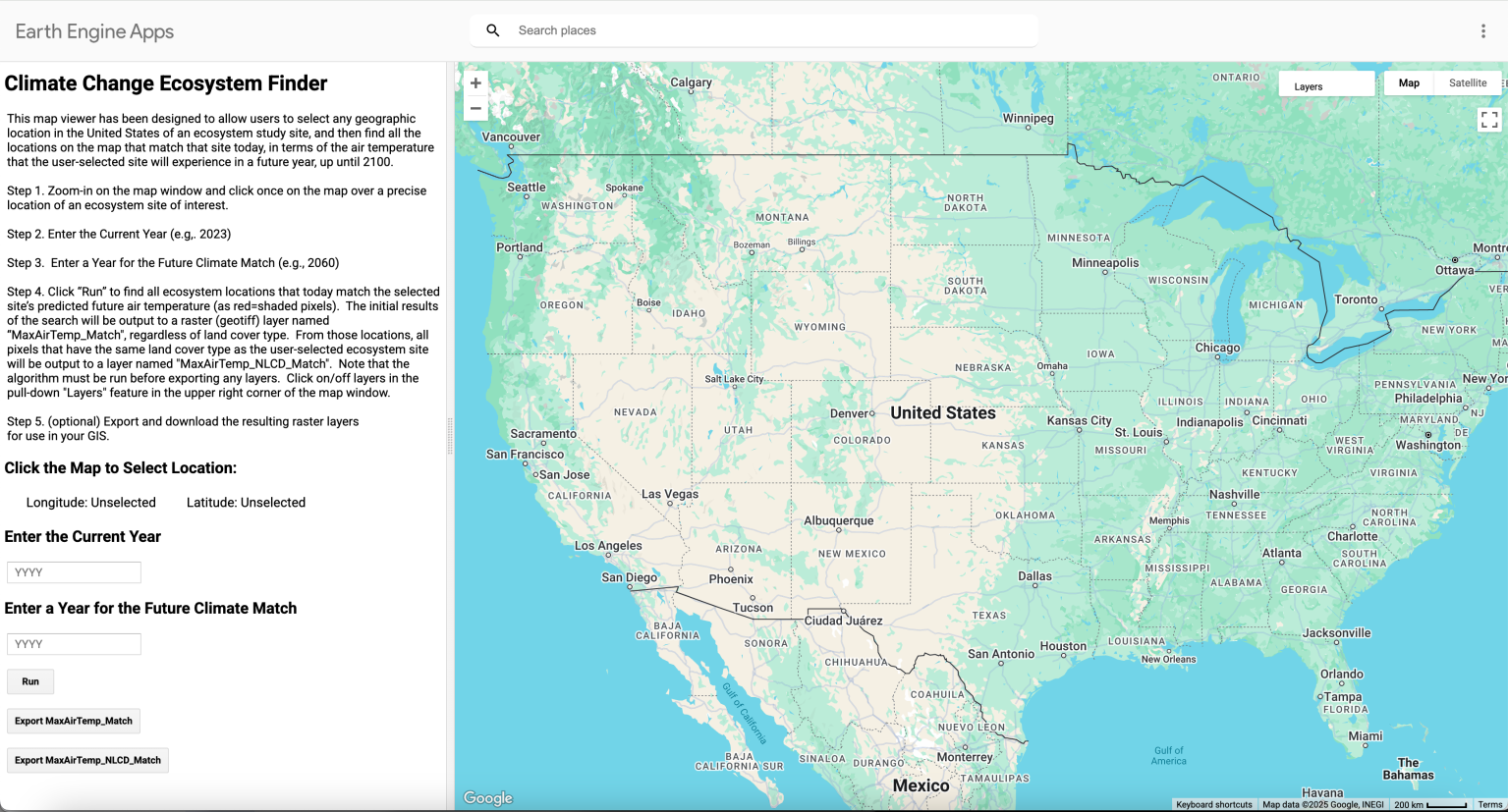Click Salt Lake City on the map

pos(734,379)
